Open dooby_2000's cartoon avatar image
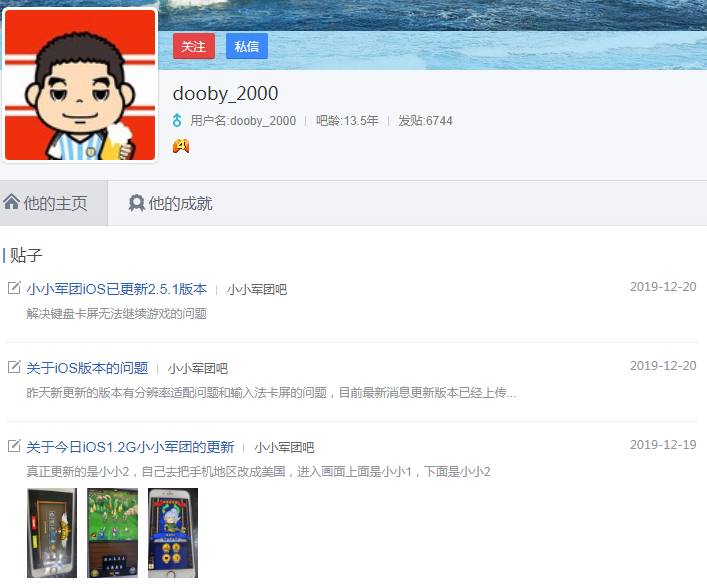Viewport: 707px width, 584px height. (80, 85)
